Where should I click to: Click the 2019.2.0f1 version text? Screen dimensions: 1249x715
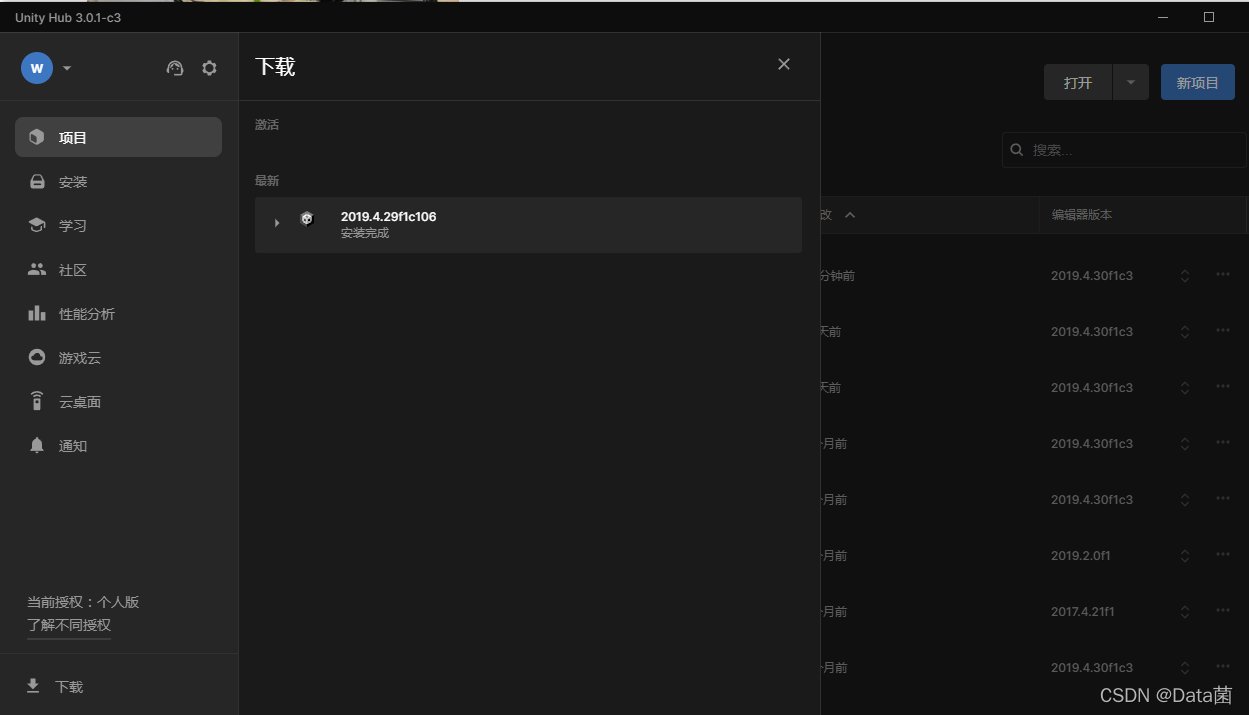coord(1081,556)
